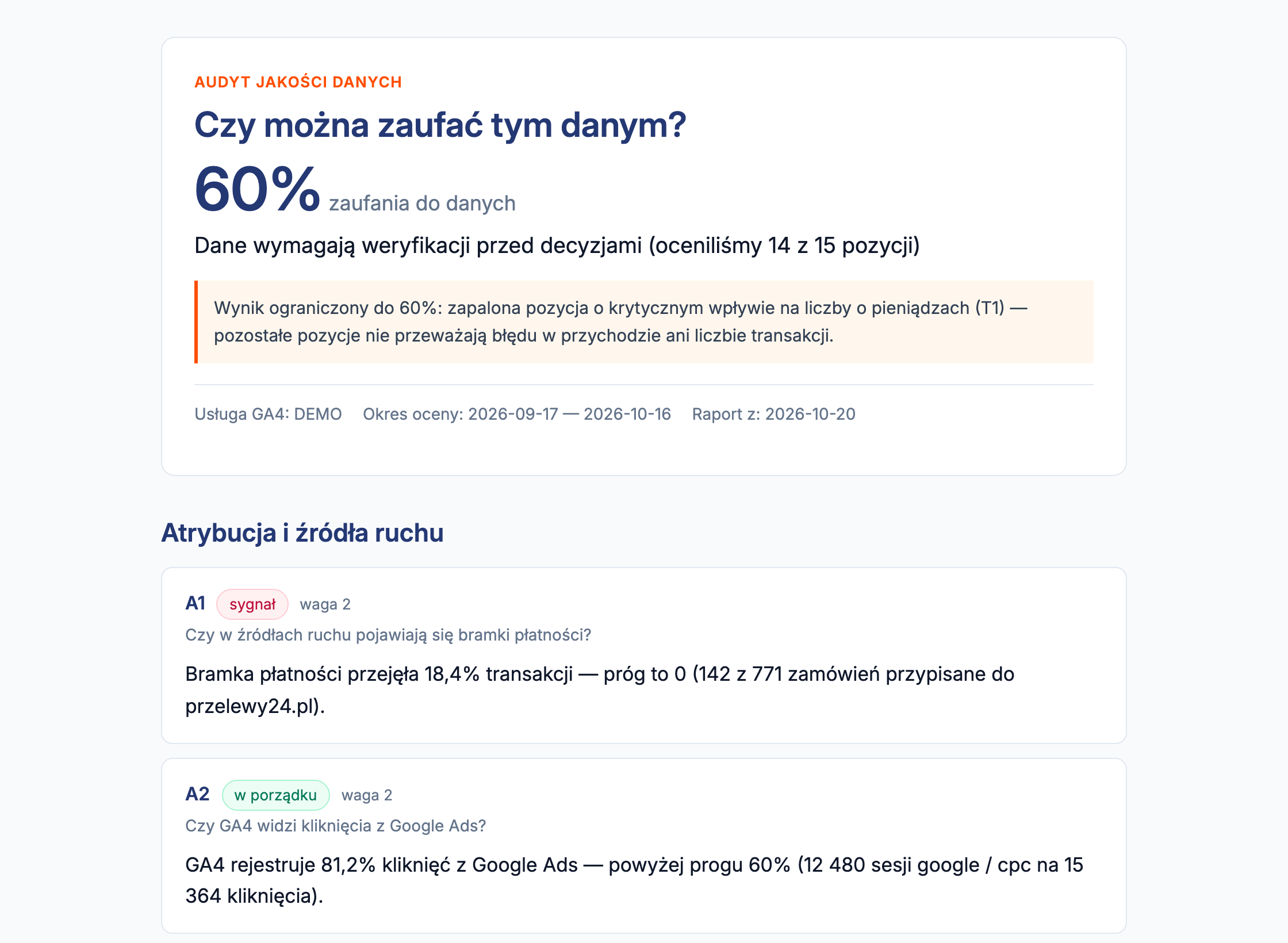This screenshot has width=1288, height=943.
Task: Click 'Atrybucja i źródła ruchu' section heading
Action: pos(302,532)
